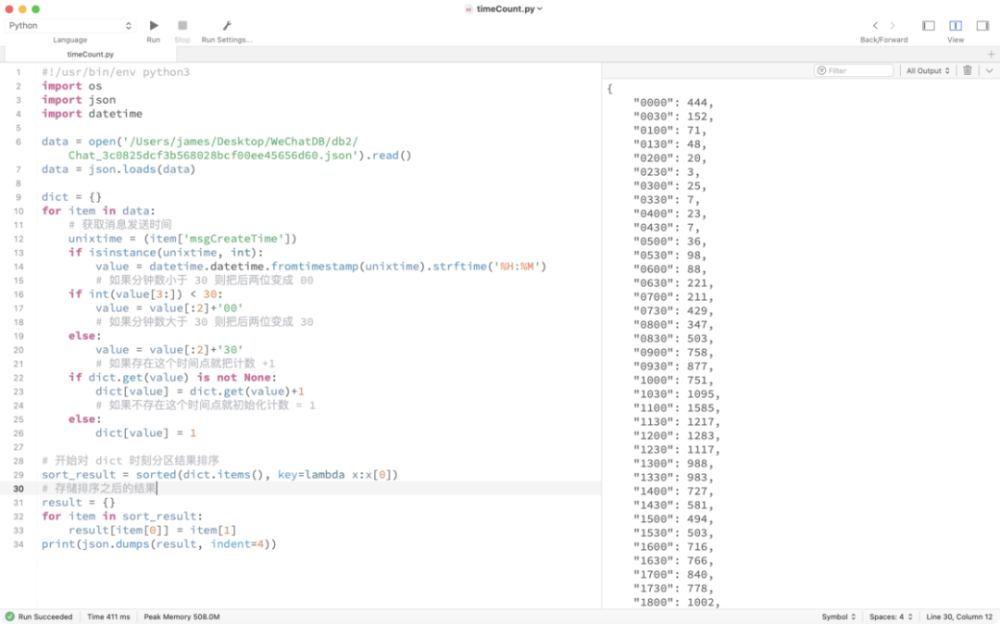Click output row "1100": 1585

[x=677, y=408]
